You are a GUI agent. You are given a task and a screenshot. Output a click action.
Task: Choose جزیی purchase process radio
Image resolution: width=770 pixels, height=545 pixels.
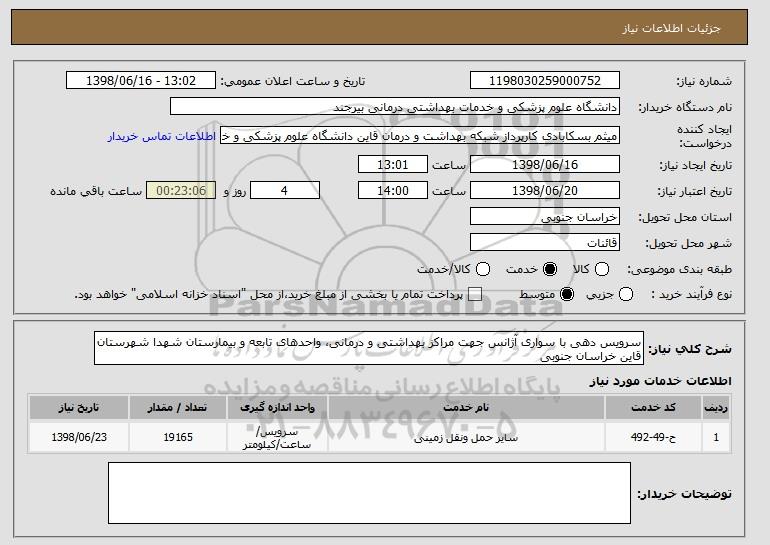tap(626, 295)
